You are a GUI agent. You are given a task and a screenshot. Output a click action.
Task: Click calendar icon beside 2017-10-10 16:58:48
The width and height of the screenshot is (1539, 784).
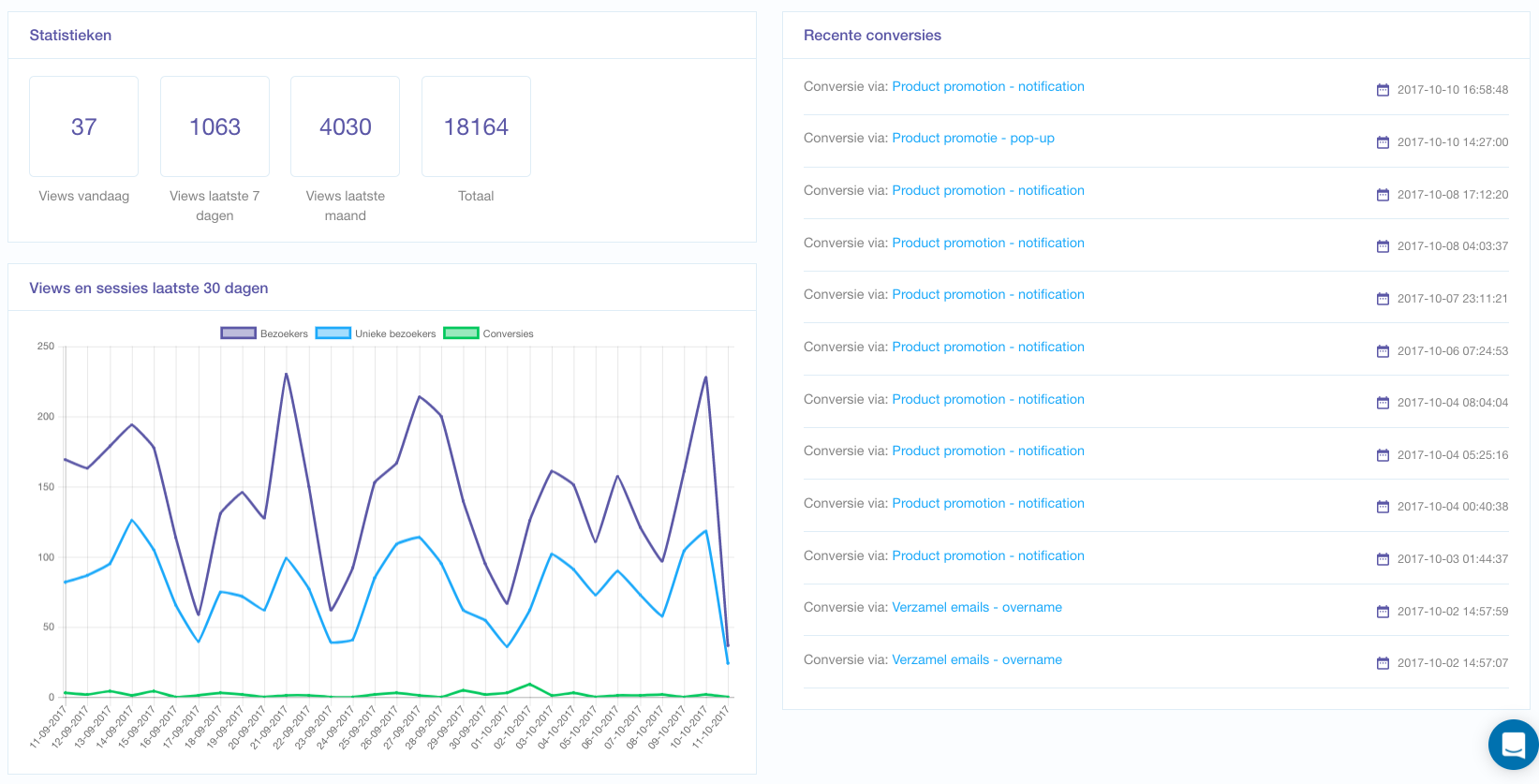coord(1383,90)
